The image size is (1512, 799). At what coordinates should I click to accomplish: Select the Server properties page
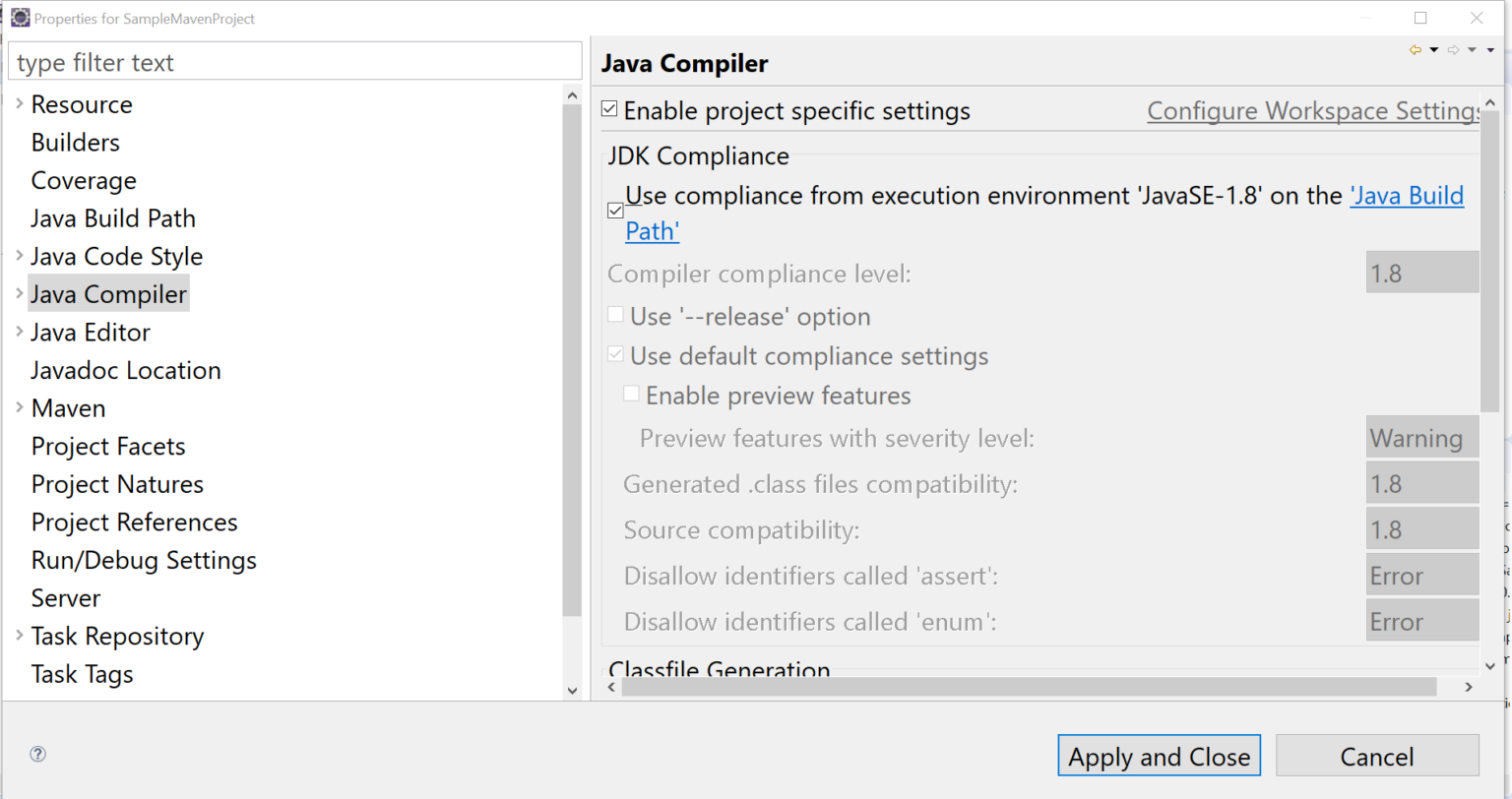pyautogui.click(x=65, y=597)
